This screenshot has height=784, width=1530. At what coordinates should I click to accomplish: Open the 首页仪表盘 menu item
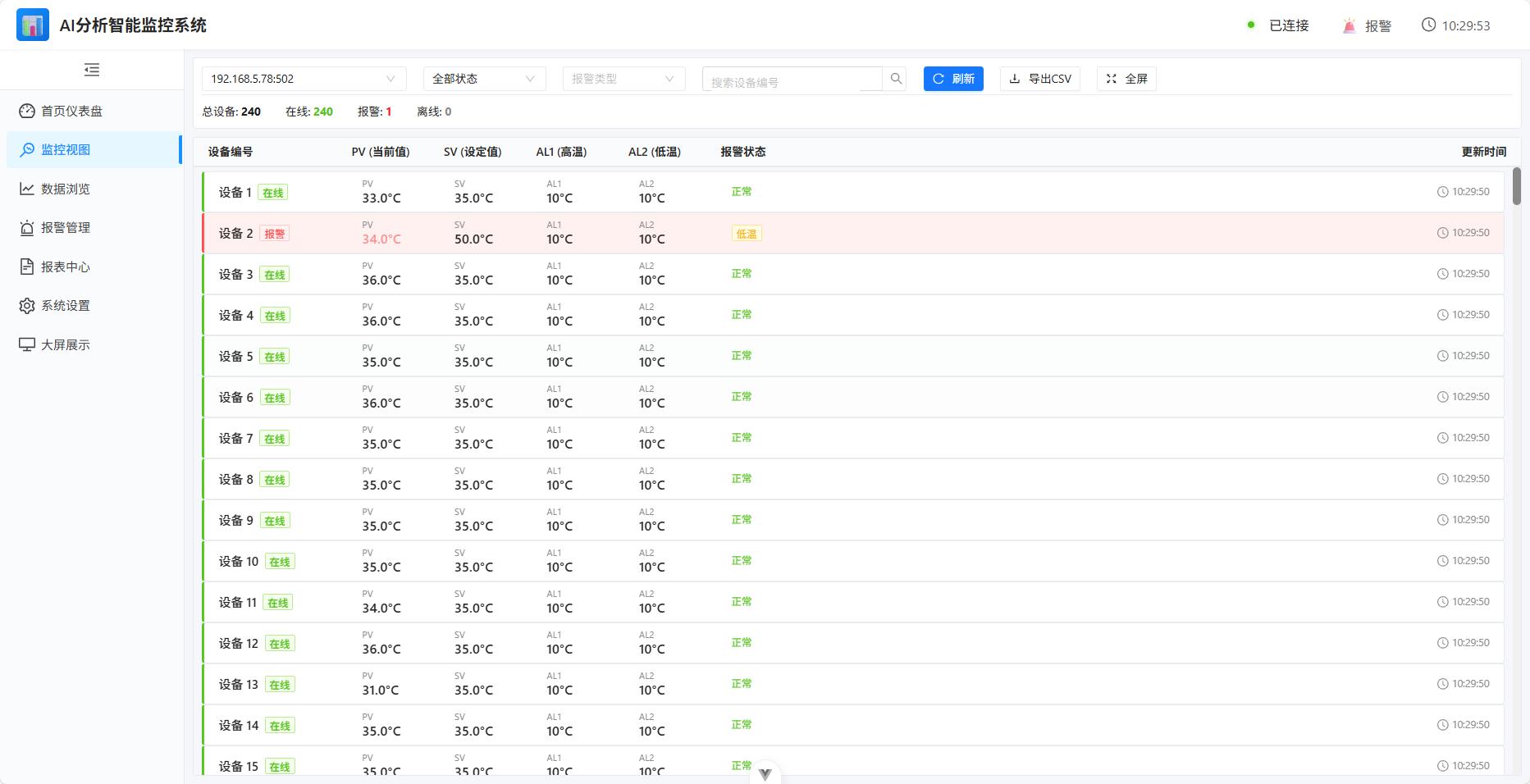(94, 111)
